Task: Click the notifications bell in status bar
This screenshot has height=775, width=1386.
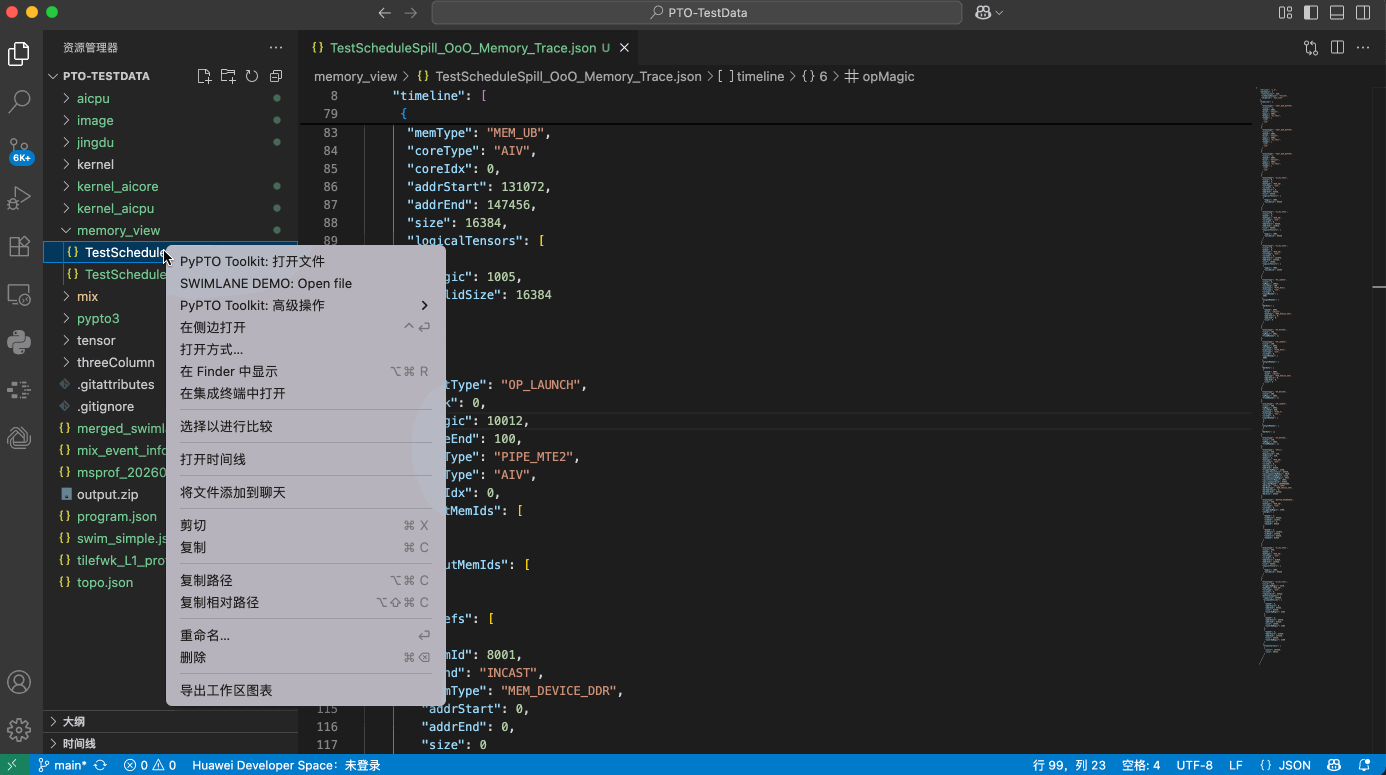Action: coord(1364,765)
